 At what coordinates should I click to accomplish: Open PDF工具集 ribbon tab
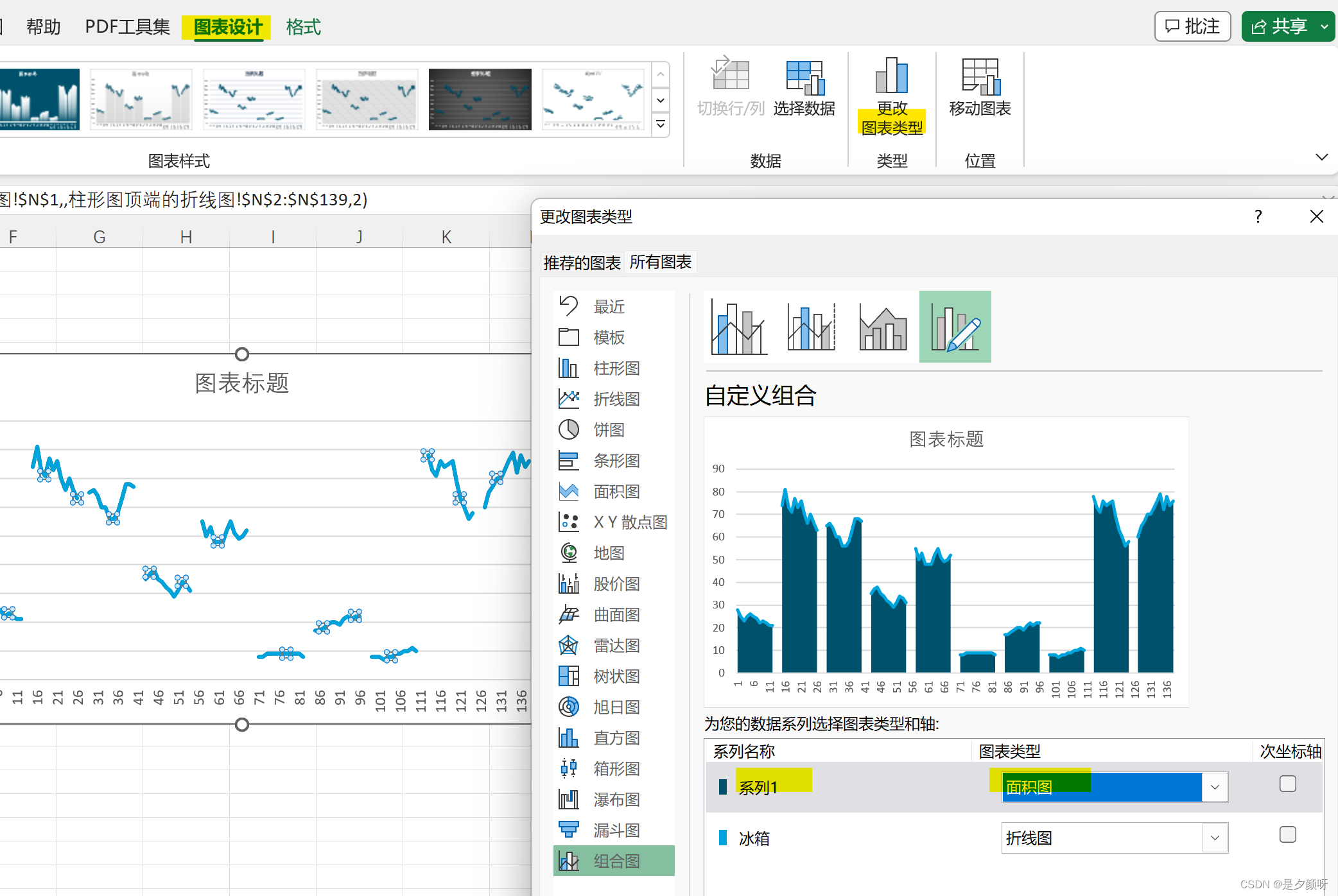click(127, 27)
